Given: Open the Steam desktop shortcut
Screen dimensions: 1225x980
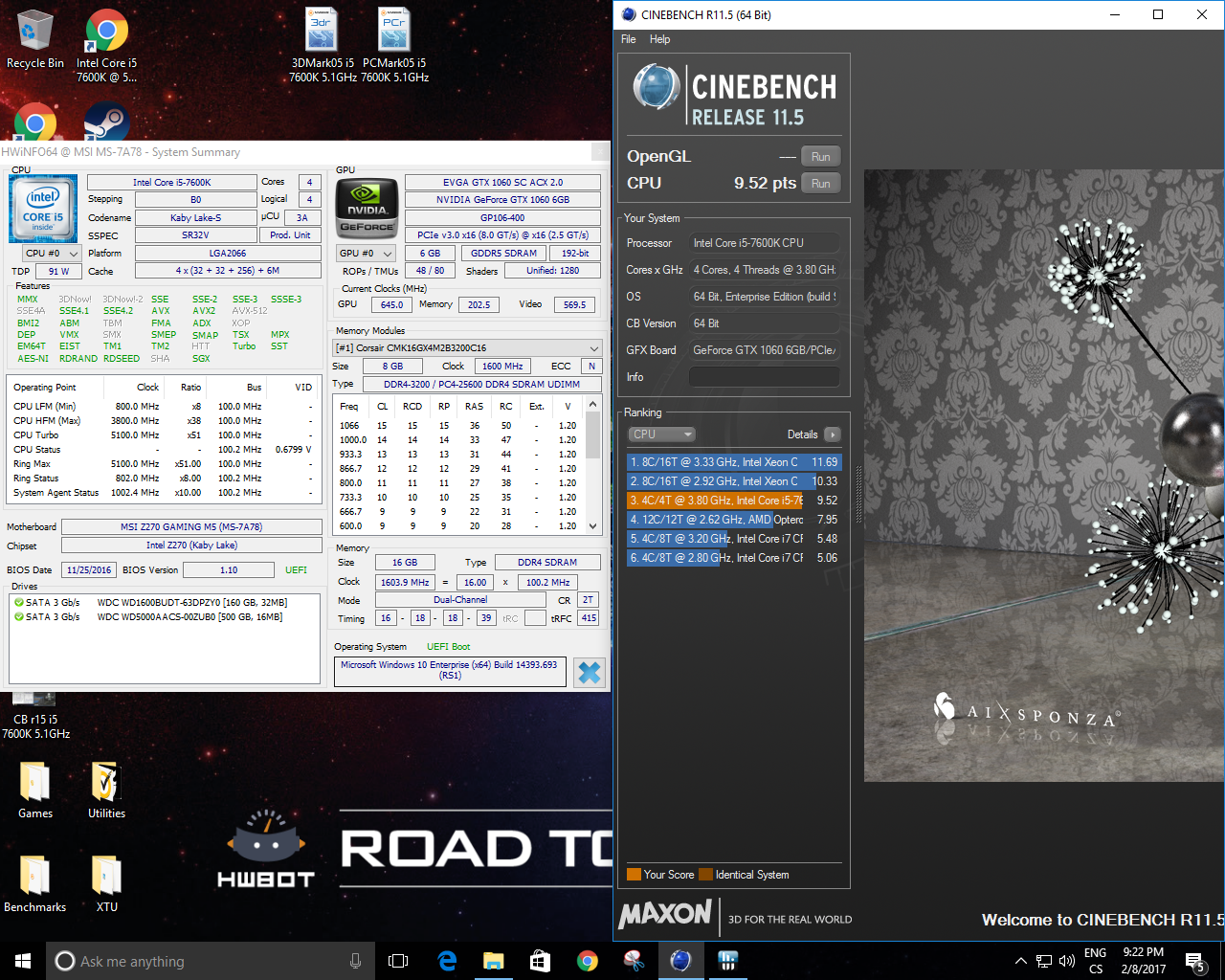Looking at the screenshot, I should click(x=106, y=122).
